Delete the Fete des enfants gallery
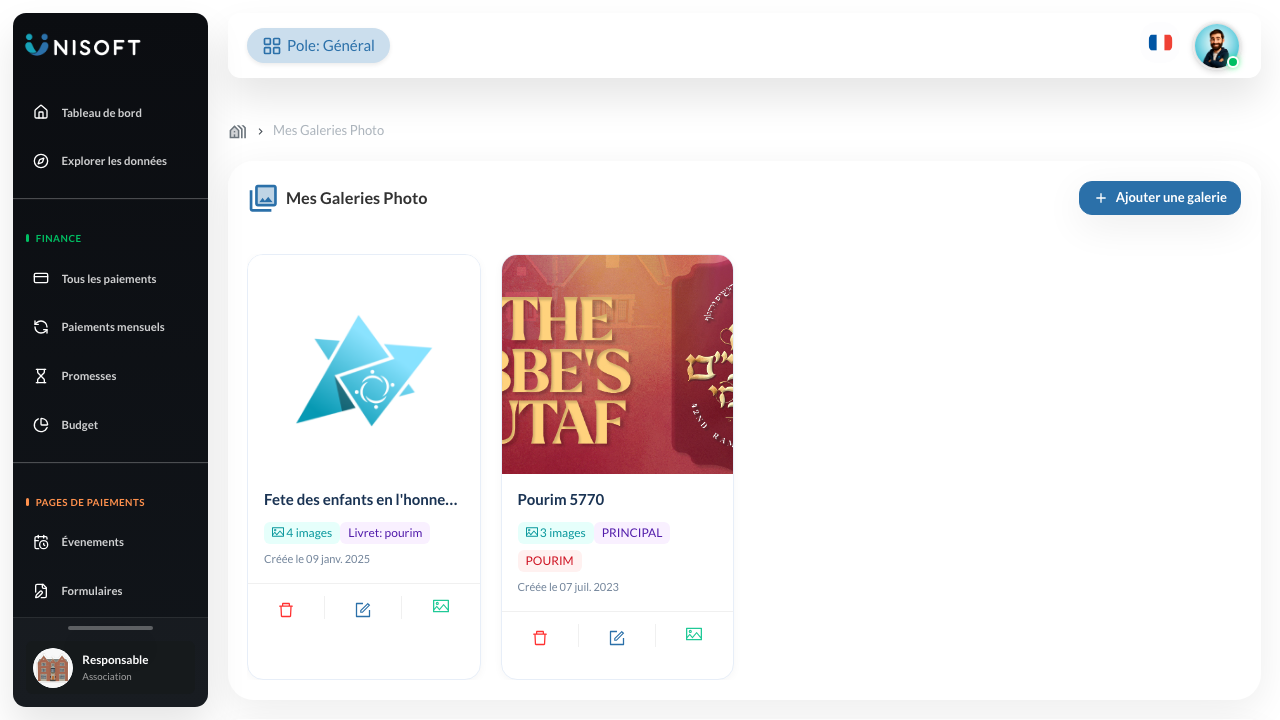Image resolution: width=1280 pixels, height=720 pixels. click(286, 609)
